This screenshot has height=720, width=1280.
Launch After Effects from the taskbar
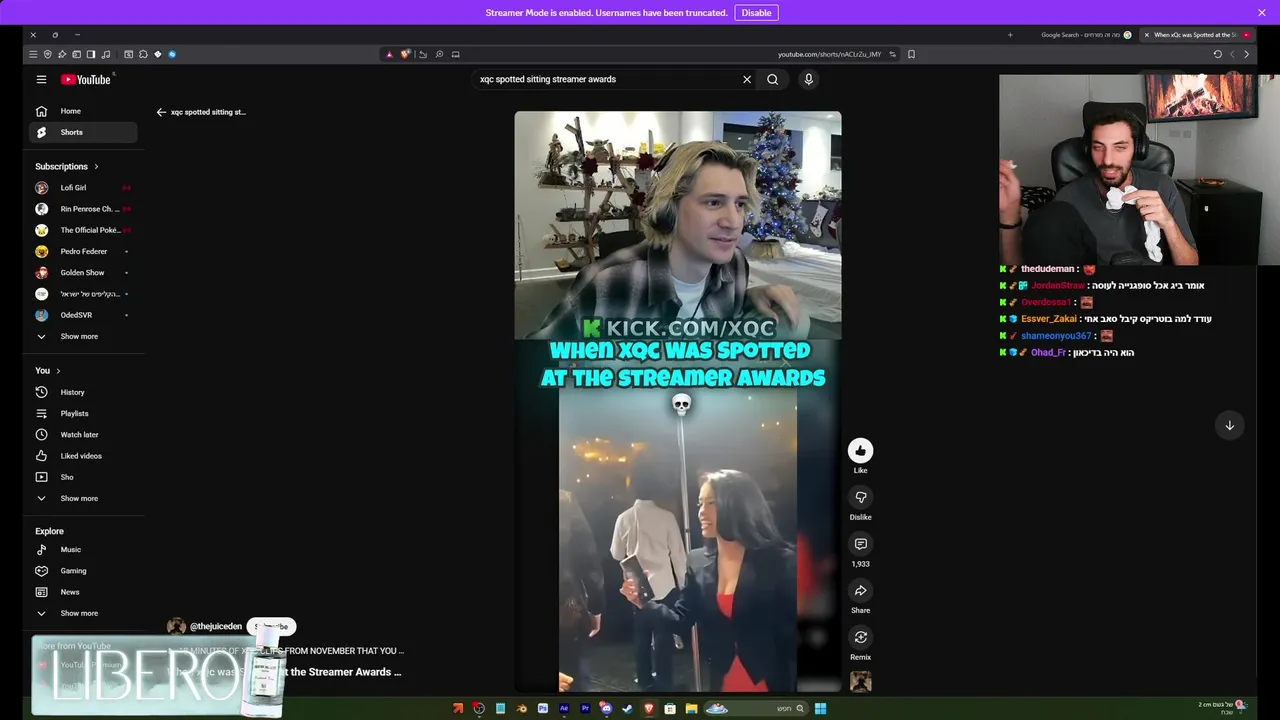pyautogui.click(x=564, y=709)
